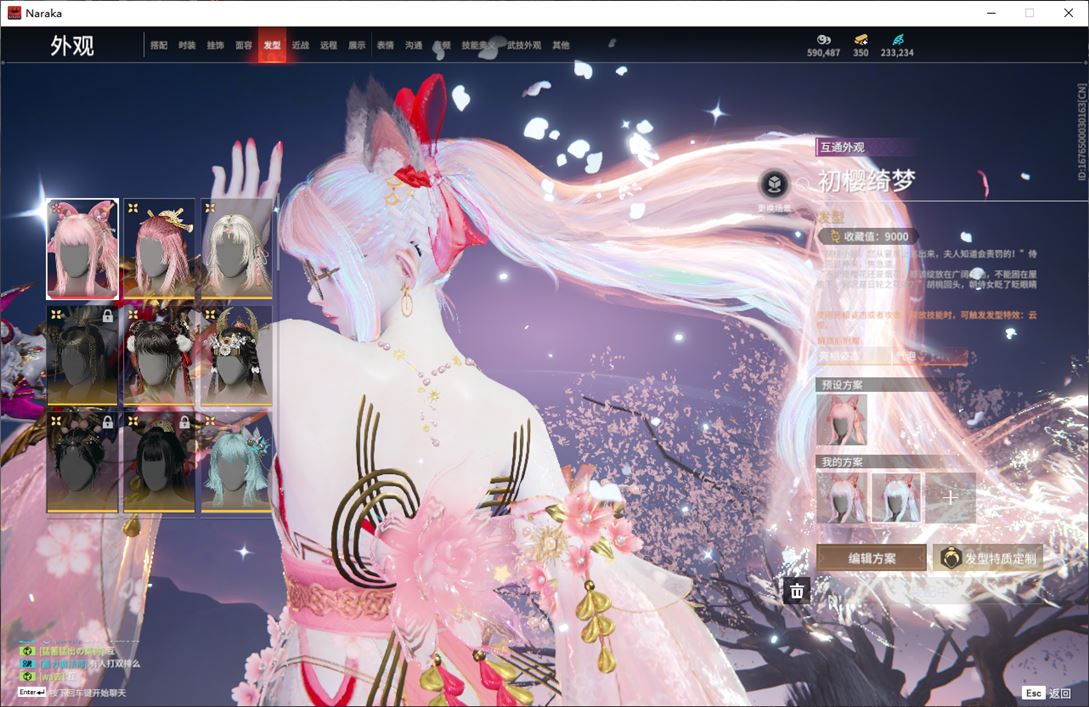Switch to the 表情 tab
1089x707 pixels.
(385, 45)
